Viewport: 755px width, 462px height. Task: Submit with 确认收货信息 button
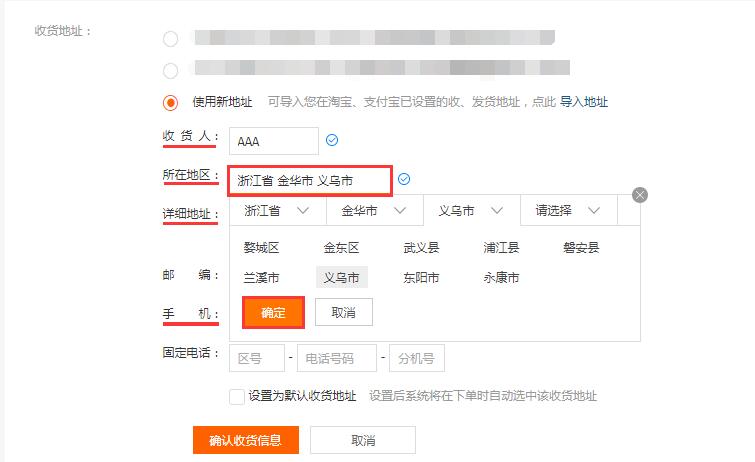coord(246,440)
